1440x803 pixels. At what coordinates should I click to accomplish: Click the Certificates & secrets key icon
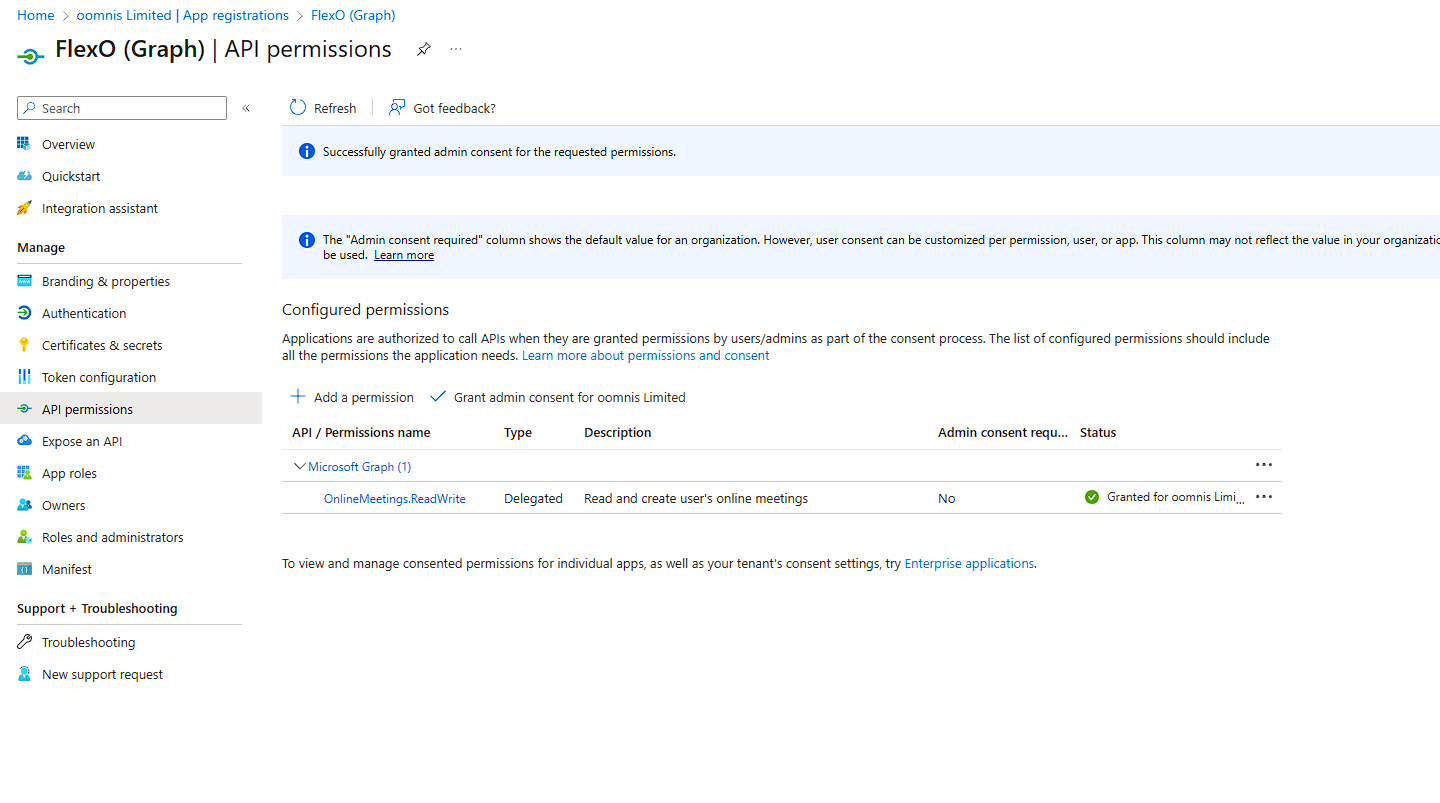click(x=25, y=345)
